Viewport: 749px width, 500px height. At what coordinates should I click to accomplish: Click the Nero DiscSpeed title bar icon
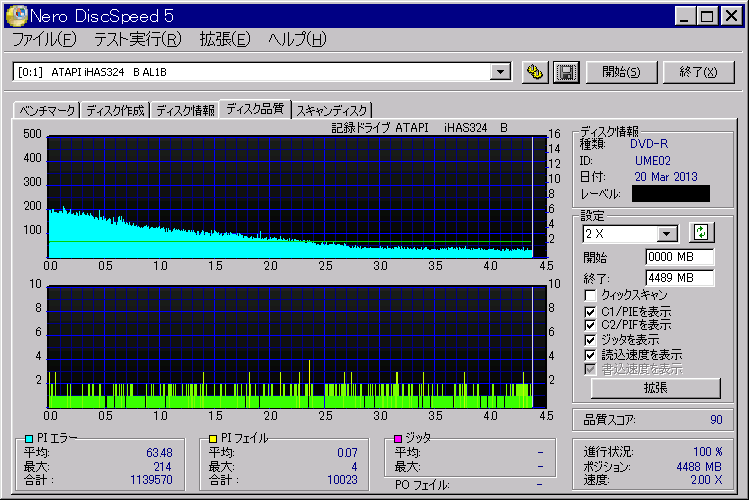pyautogui.click(x=15, y=16)
